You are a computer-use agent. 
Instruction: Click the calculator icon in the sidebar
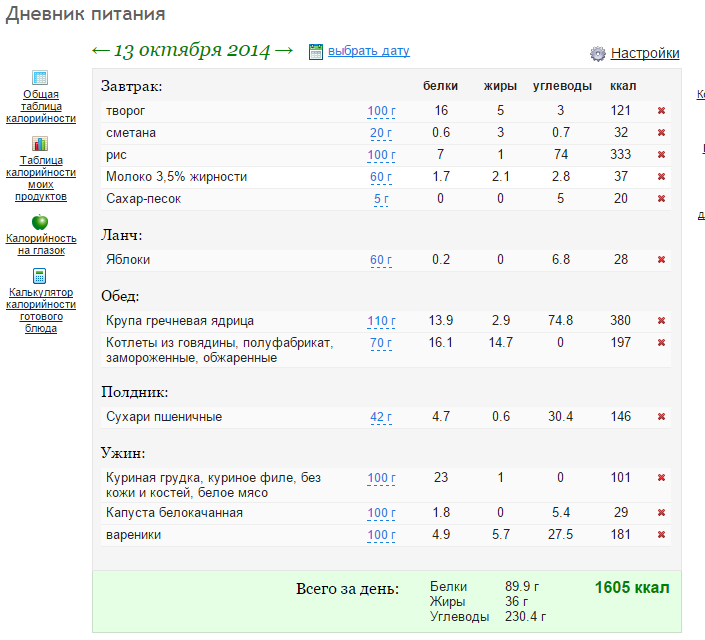[40, 276]
